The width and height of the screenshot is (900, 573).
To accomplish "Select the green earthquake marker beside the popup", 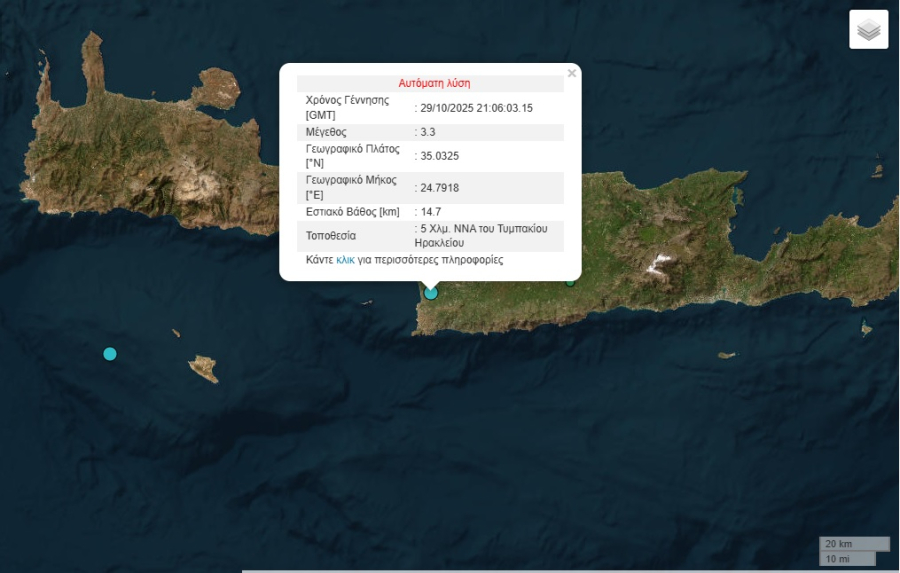I will (570, 282).
